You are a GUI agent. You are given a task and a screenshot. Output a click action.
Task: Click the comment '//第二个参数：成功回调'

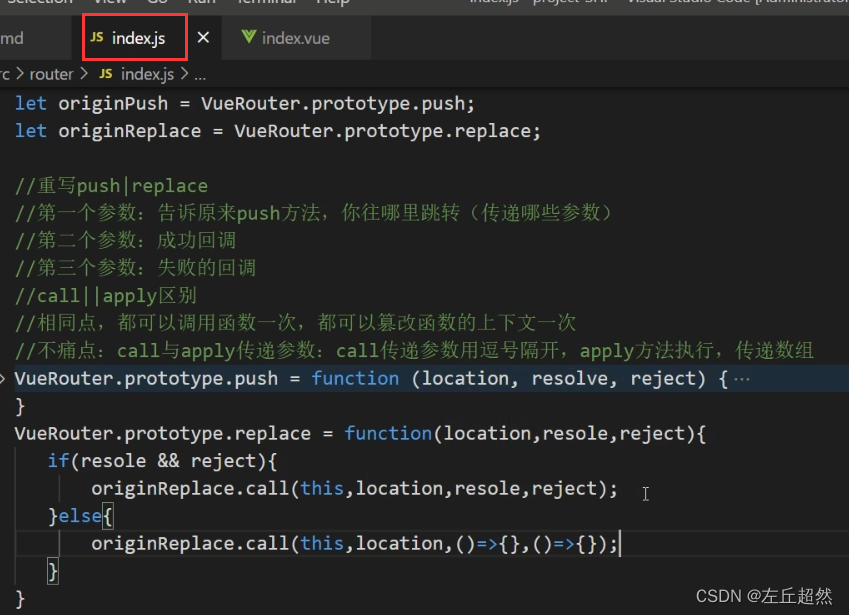click(x=126, y=240)
